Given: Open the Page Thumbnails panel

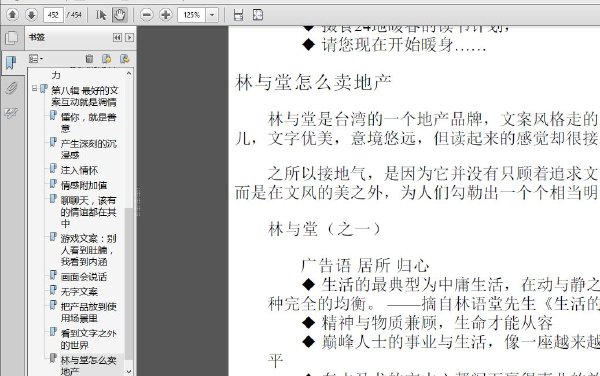Looking at the screenshot, I should (11, 37).
